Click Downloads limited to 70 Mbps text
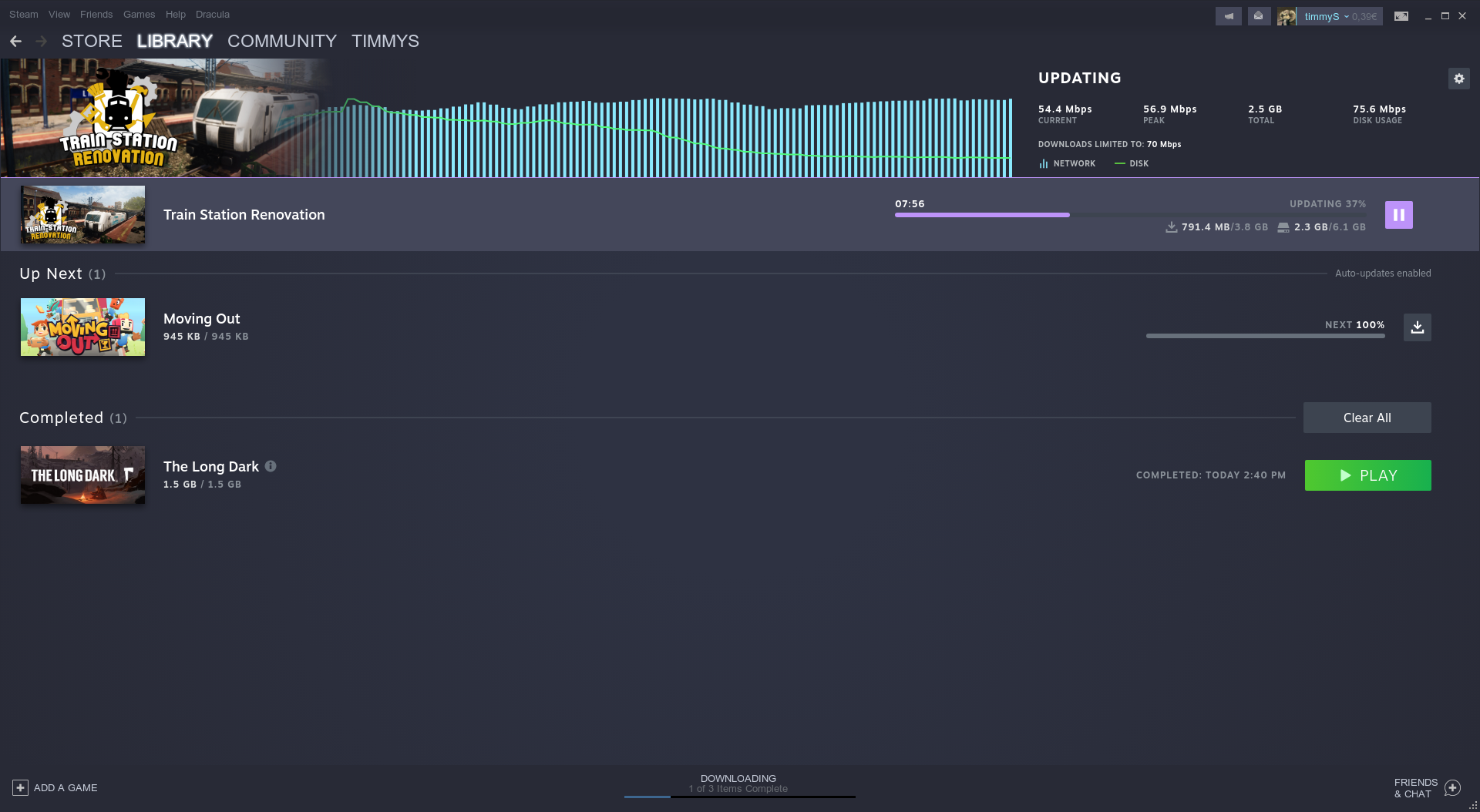This screenshot has height=812, width=1480. (1109, 144)
